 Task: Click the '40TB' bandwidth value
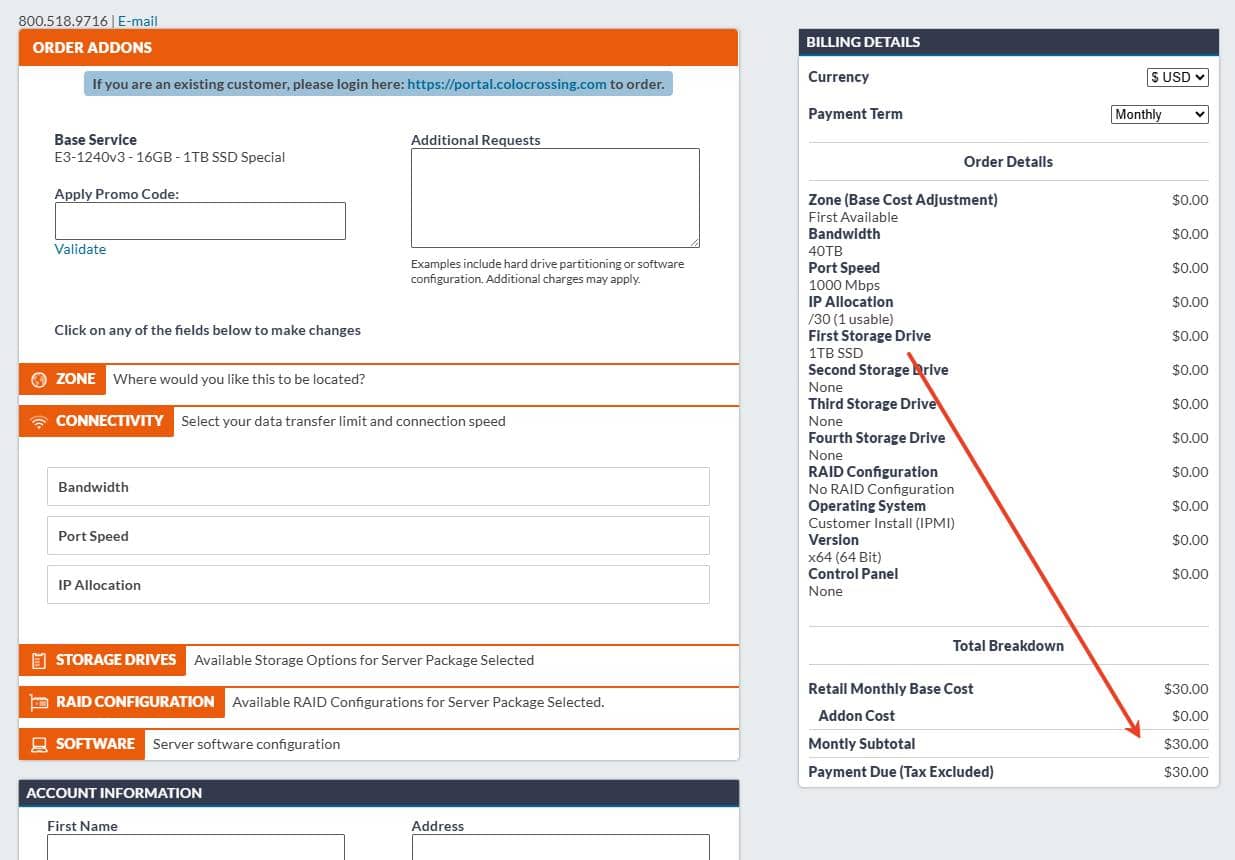point(826,251)
